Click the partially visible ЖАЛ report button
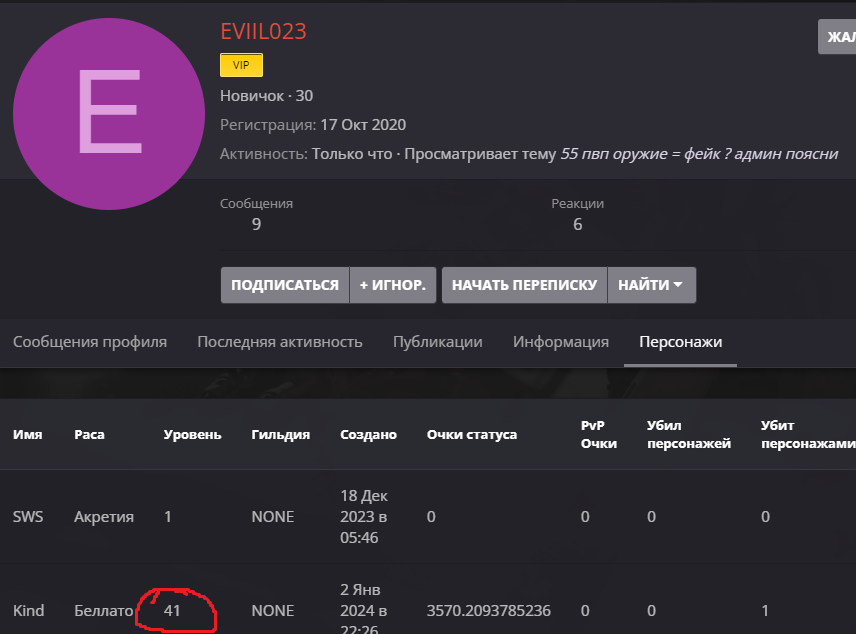Viewport: 856px width, 634px height. [x=837, y=37]
